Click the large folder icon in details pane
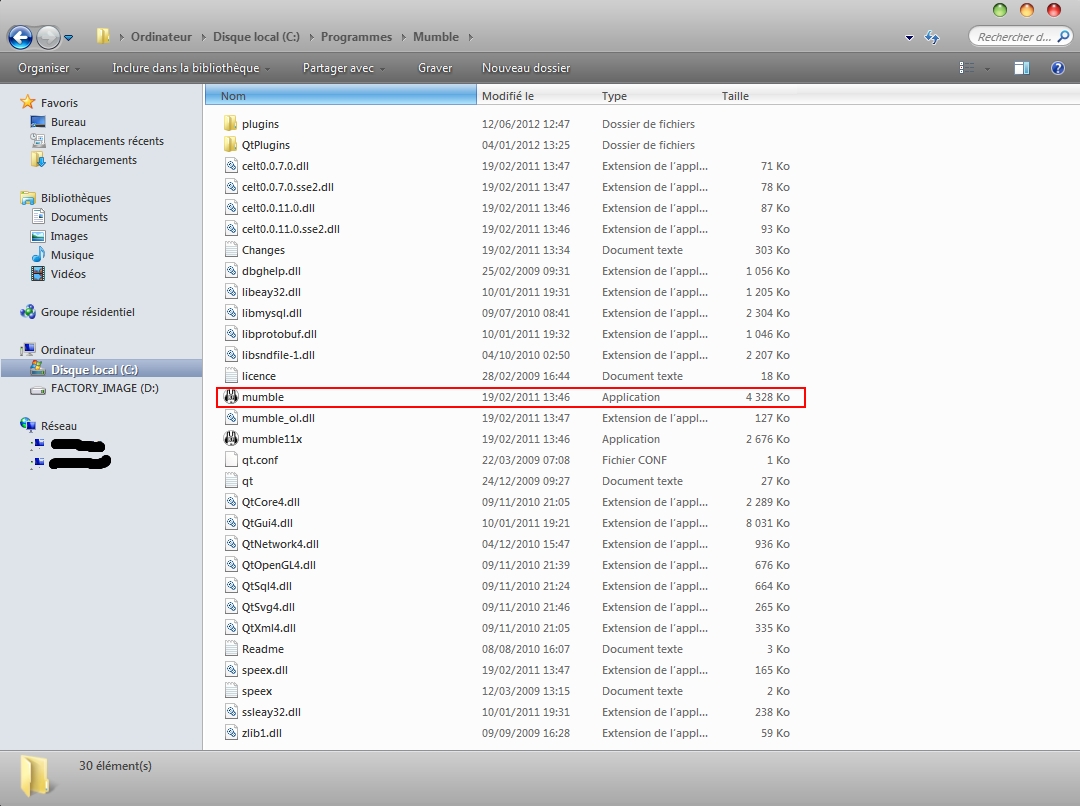1080x806 pixels. (35, 776)
